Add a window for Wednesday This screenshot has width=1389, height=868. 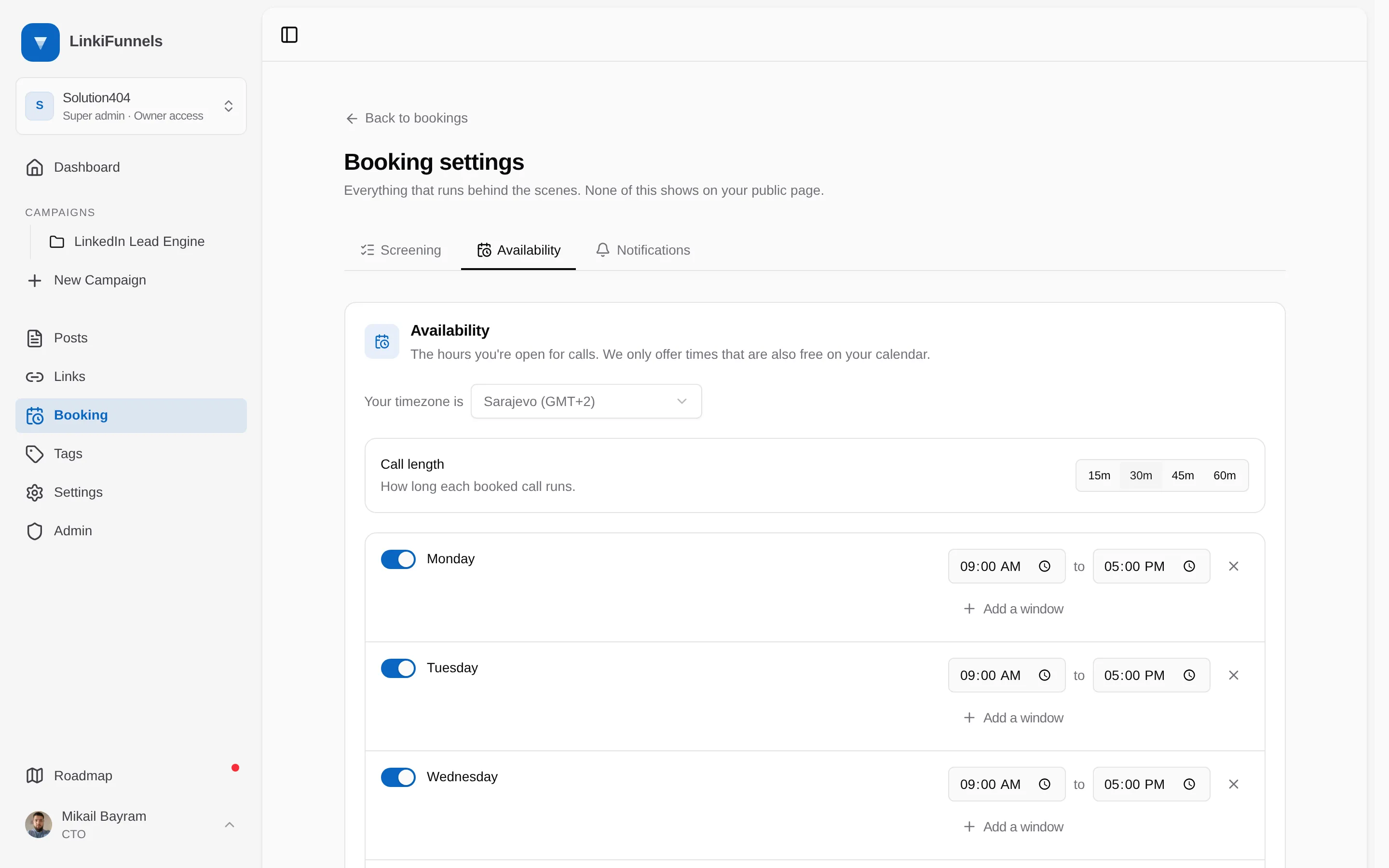[1013, 827]
